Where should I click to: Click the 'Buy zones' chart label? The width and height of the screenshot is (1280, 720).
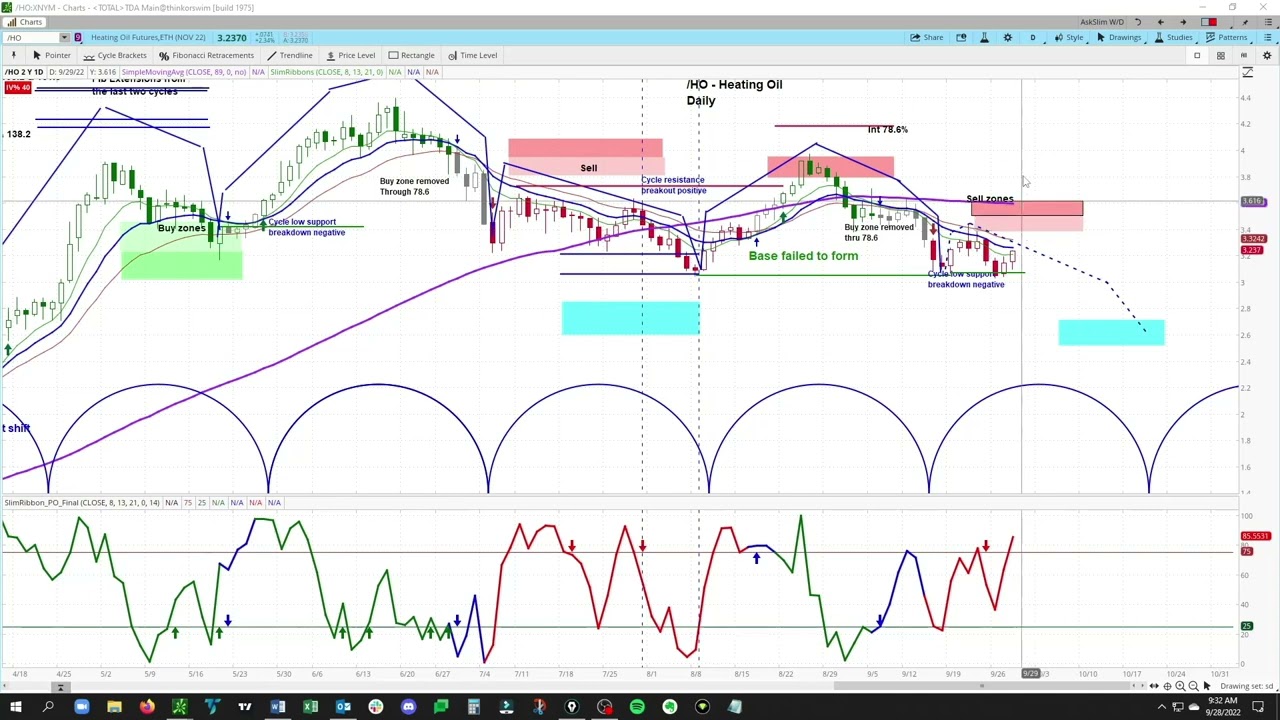click(181, 228)
